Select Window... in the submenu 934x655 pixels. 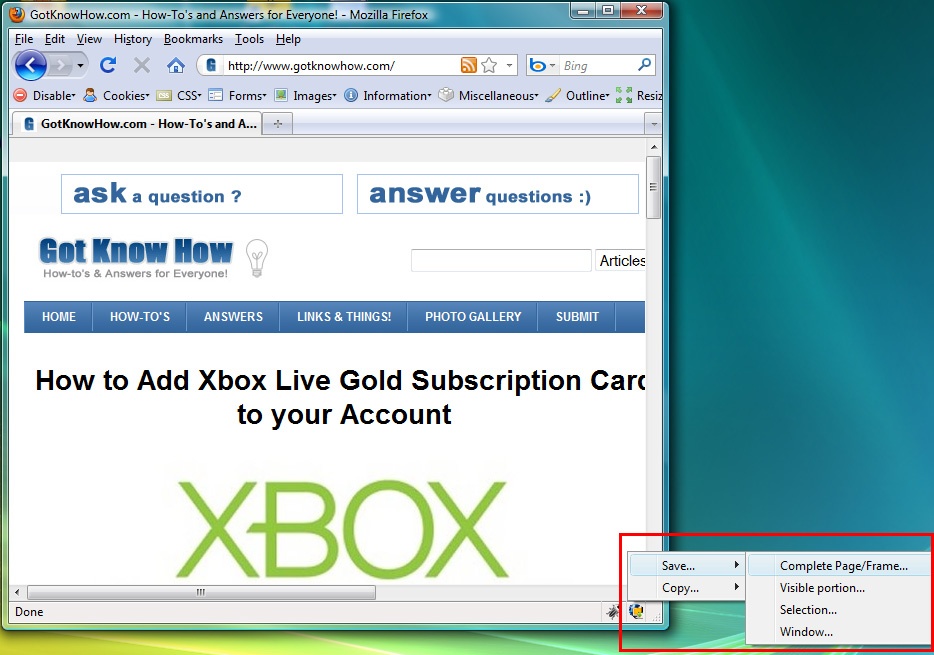pyautogui.click(x=839, y=632)
